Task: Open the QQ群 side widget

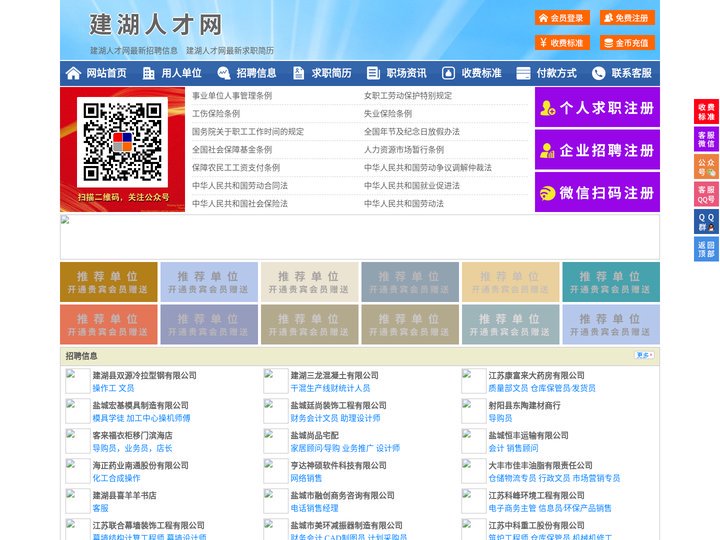Action: click(706, 222)
